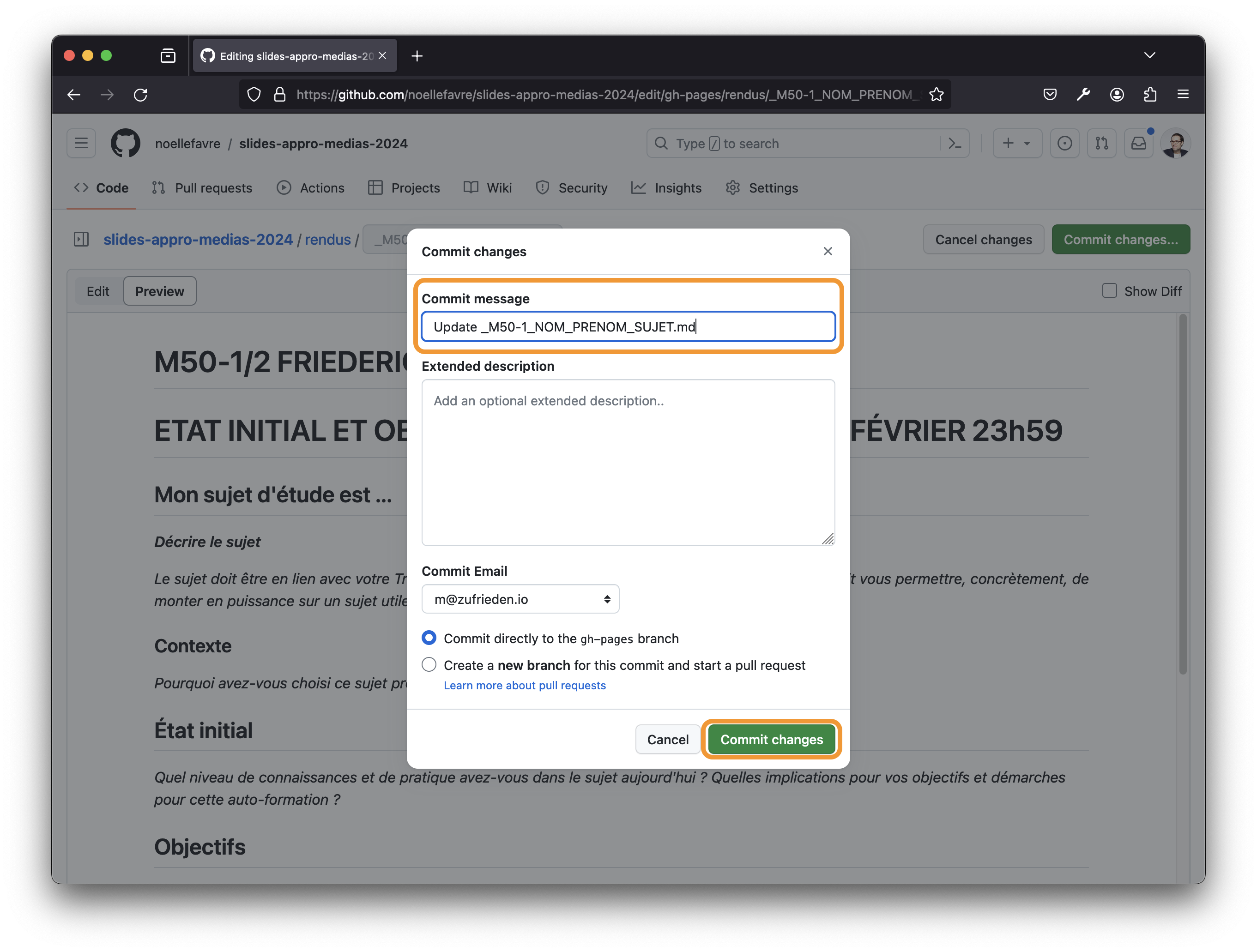The image size is (1257, 952).
Task: Reload the page with refresh icon
Action: point(140,94)
